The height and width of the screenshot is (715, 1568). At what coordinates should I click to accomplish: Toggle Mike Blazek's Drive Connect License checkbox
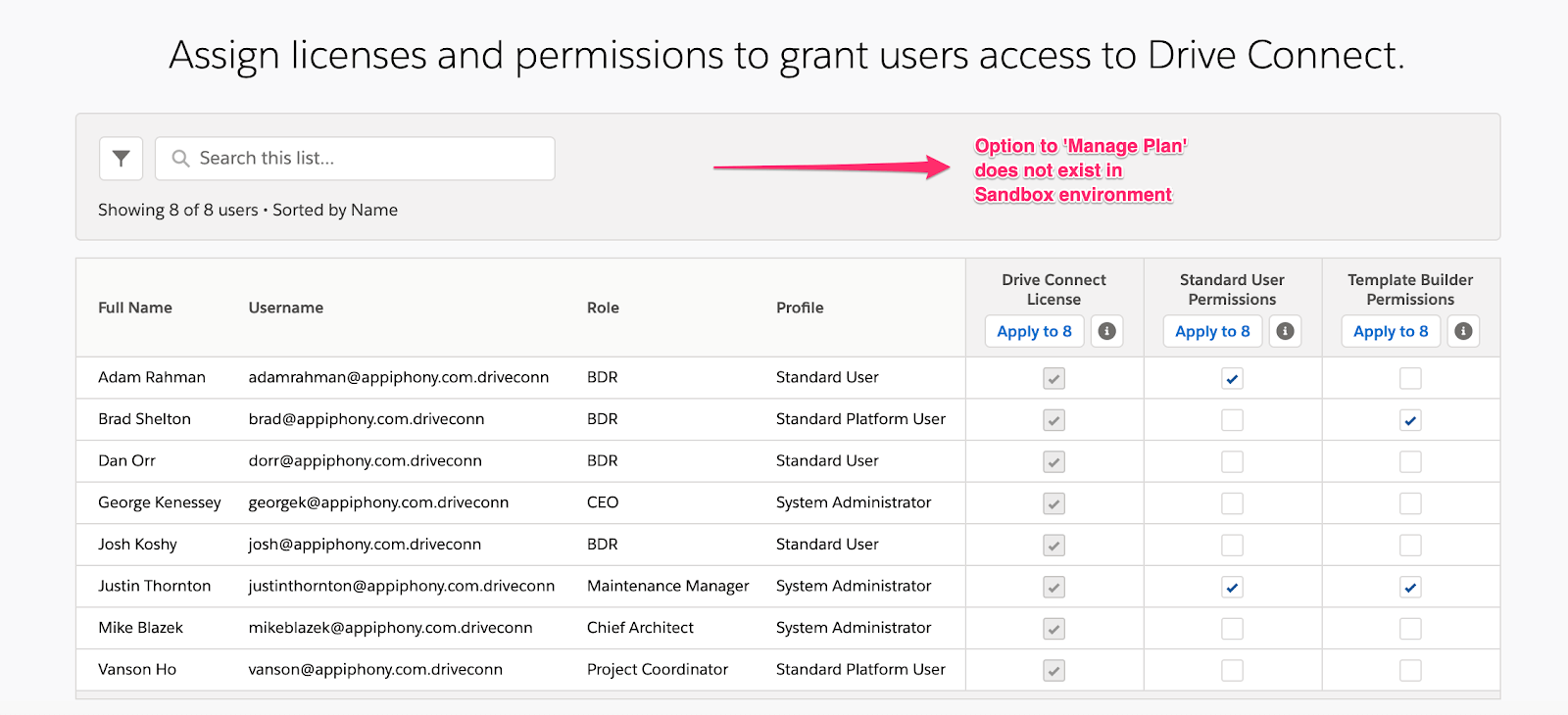1054,629
